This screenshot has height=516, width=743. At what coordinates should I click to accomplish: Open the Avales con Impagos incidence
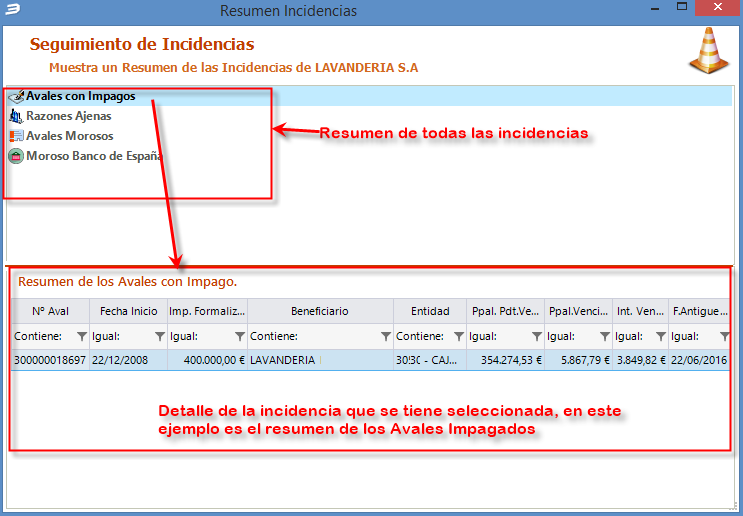[369, 96]
